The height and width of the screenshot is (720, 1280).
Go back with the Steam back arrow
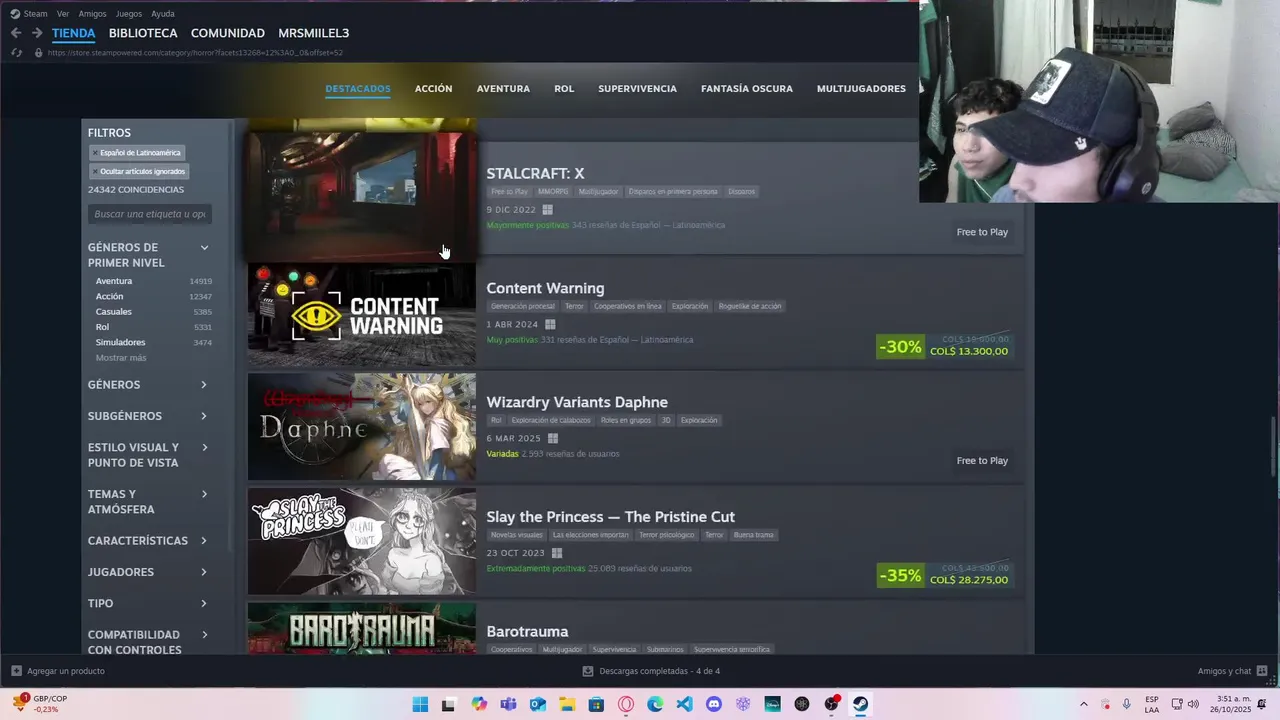tap(16, 33)
